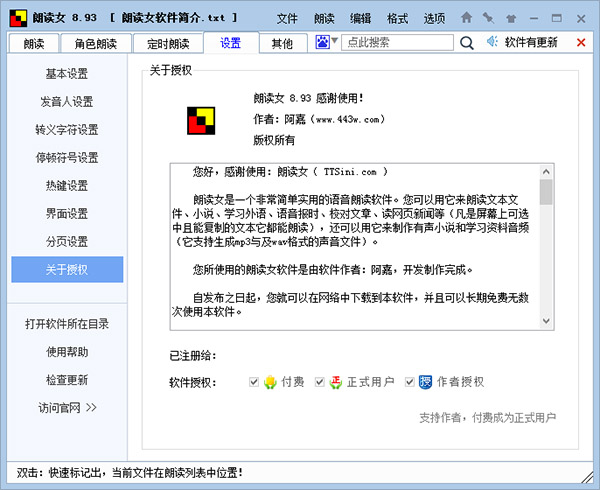The width and height of the screenshot is (600, 490).
Task: Toggle the 作者授权 checkbox
Action: tap(405, 382)
